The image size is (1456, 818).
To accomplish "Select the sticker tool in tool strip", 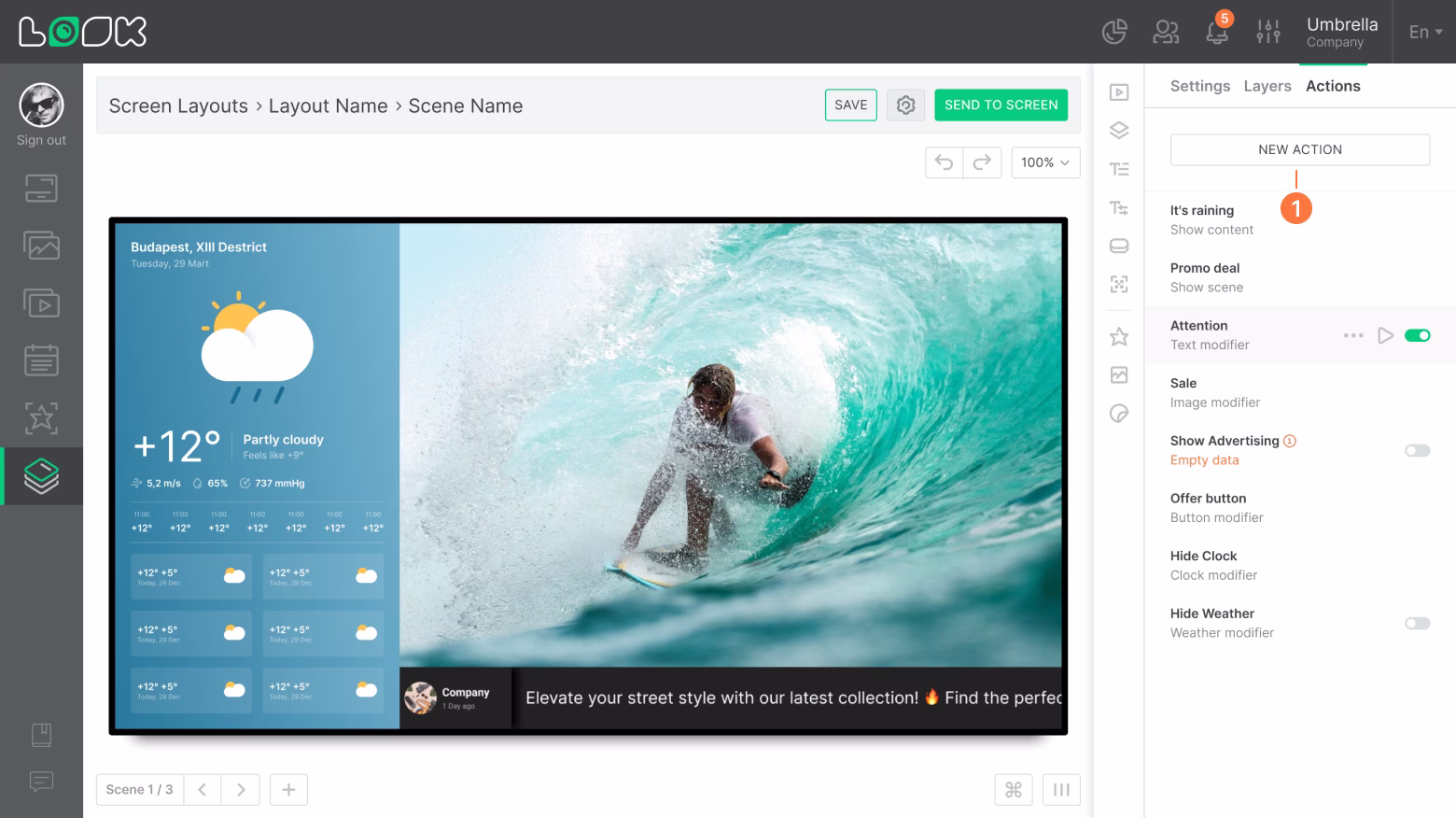I will click(x=1119, y=413).
